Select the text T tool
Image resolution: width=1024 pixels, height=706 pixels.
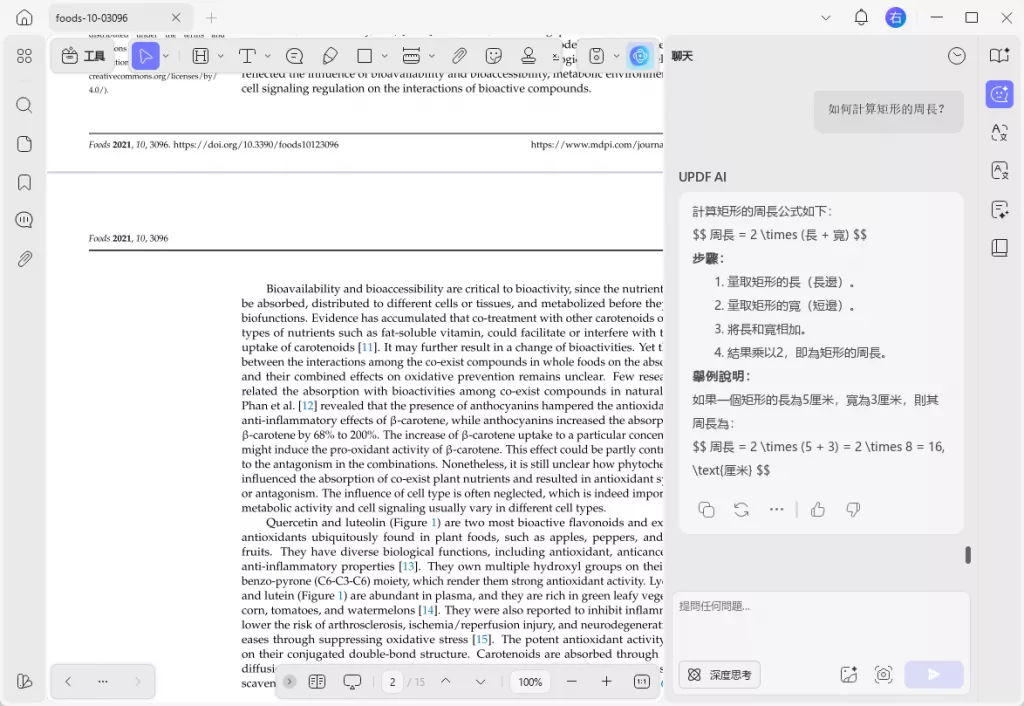[247, 56]
